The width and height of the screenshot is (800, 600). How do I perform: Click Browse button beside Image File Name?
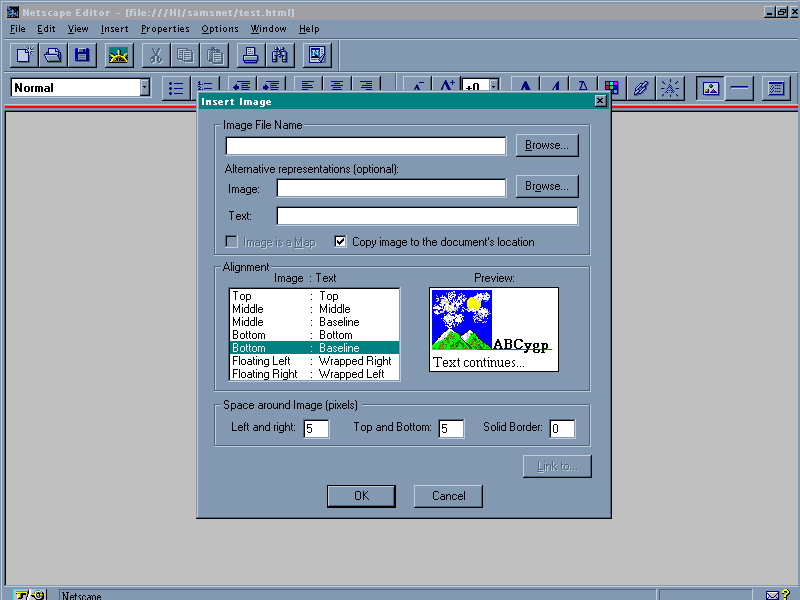point(547,145)
